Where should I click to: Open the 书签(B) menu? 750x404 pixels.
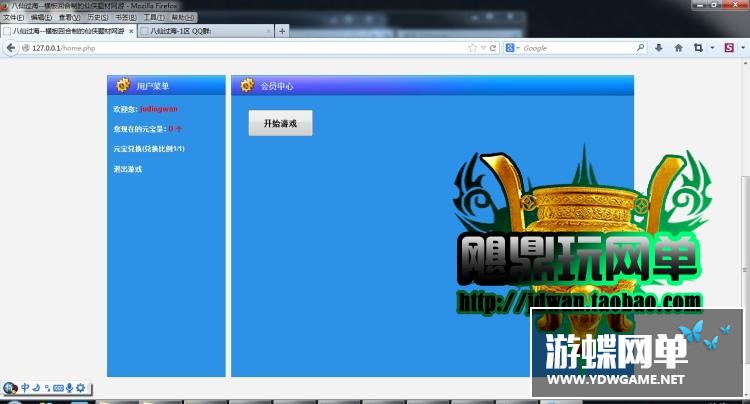(x=126, y=17)
